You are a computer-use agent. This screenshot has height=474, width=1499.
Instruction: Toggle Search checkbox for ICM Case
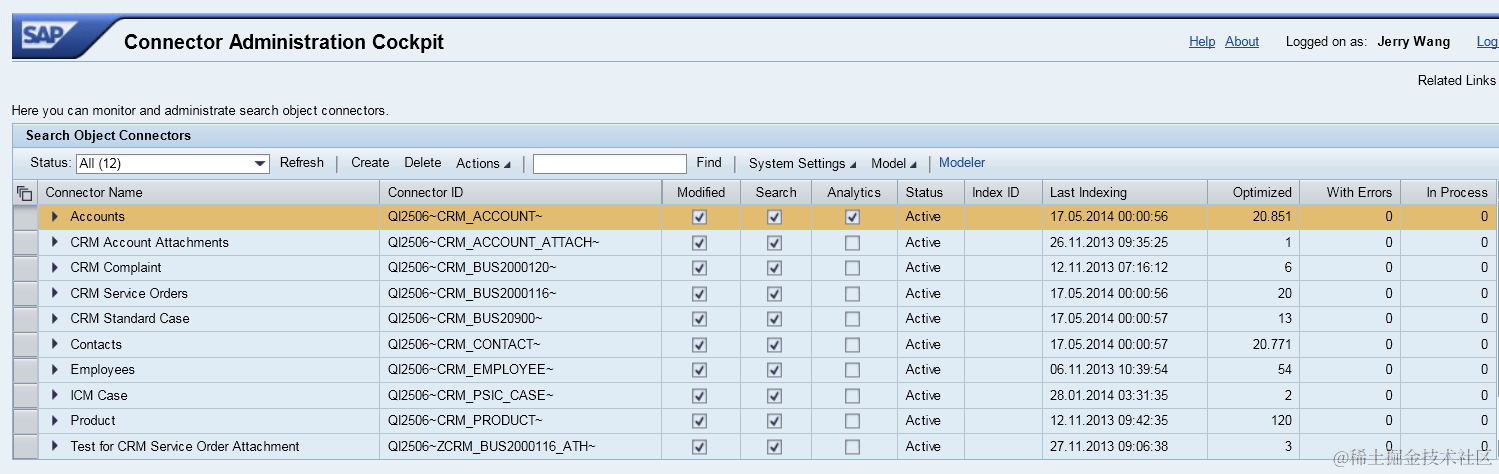[774, 395]
